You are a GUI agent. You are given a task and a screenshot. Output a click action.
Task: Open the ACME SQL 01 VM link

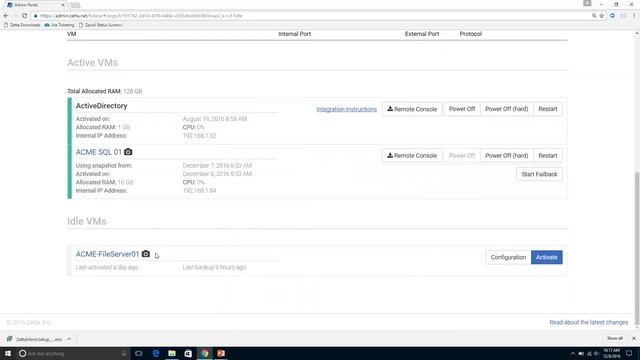point(98,152)
